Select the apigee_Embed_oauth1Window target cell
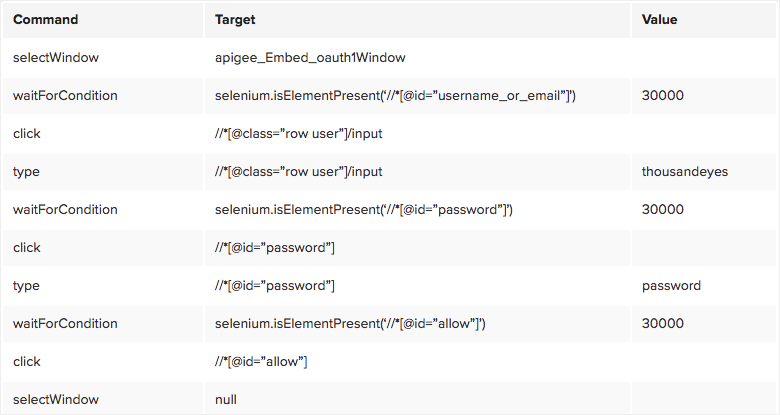780x415 pixels. pyautogui.click(x=310, y=58)
